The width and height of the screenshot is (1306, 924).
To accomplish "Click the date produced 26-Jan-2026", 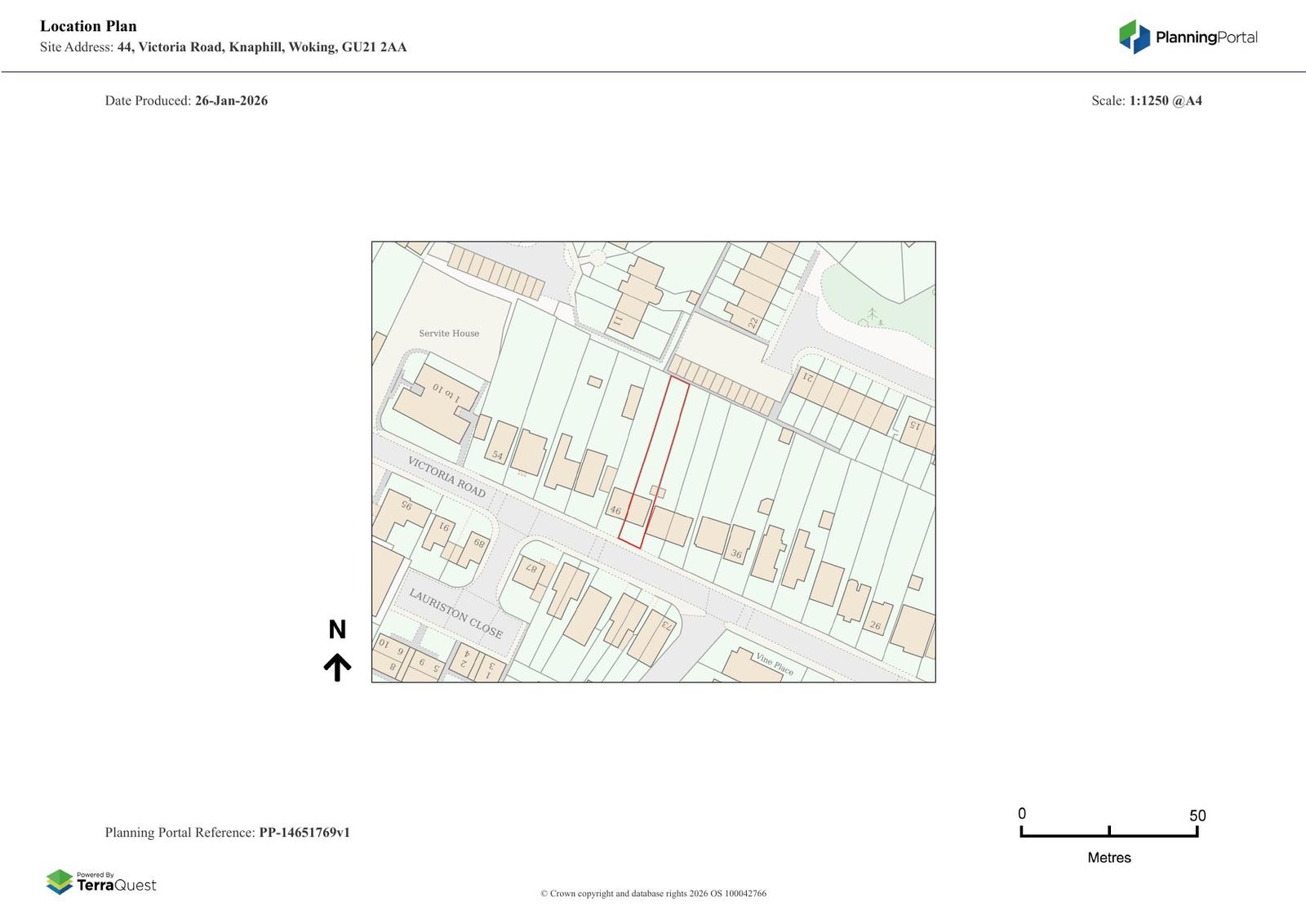I will click(231, 101).
